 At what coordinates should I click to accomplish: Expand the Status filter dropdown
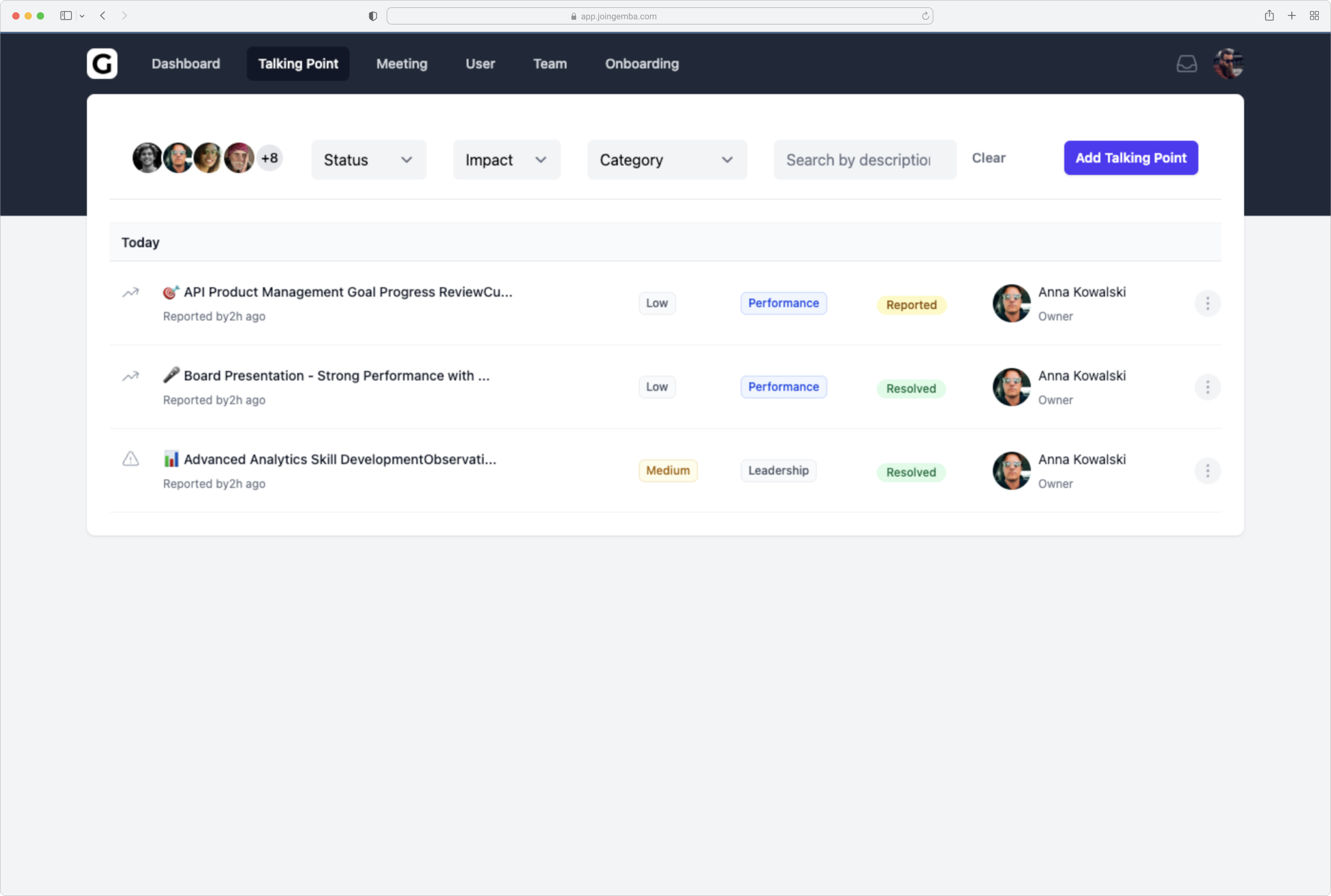click(x=369, y=160)
